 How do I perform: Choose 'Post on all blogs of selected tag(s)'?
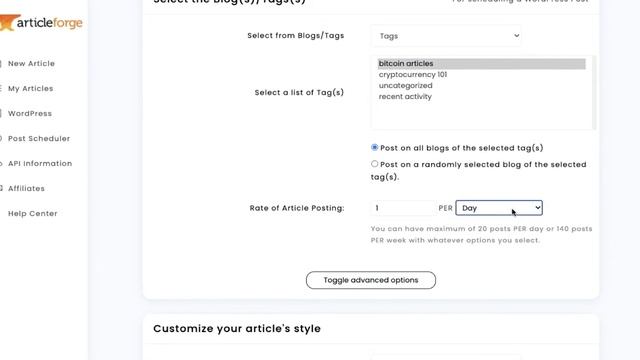pos(374,147)
